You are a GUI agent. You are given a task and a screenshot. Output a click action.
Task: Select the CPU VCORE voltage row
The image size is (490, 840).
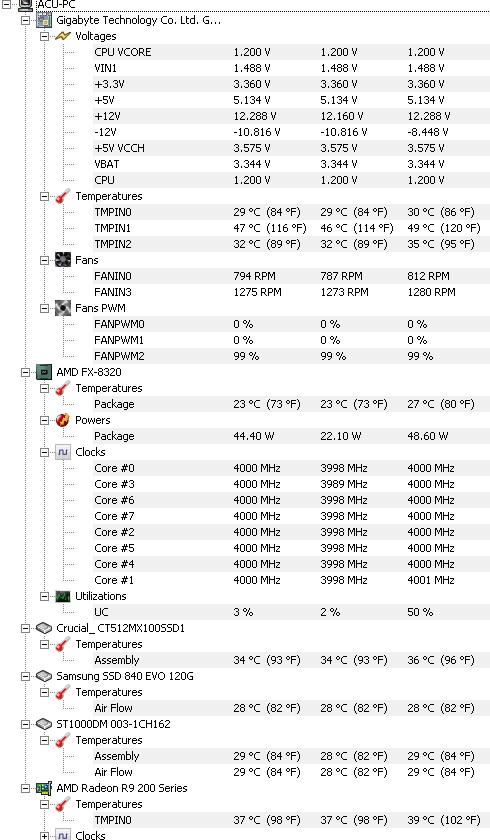[x=291, y=52]
